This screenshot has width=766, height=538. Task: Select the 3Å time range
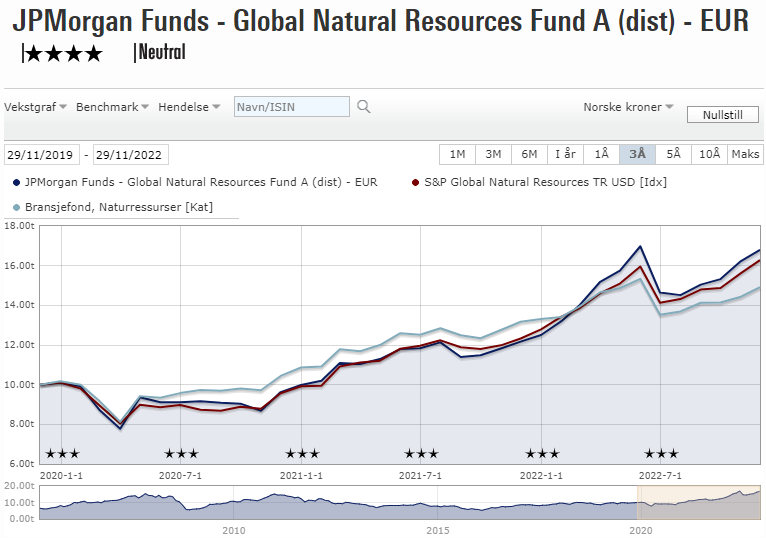click(x=637, y=154)
